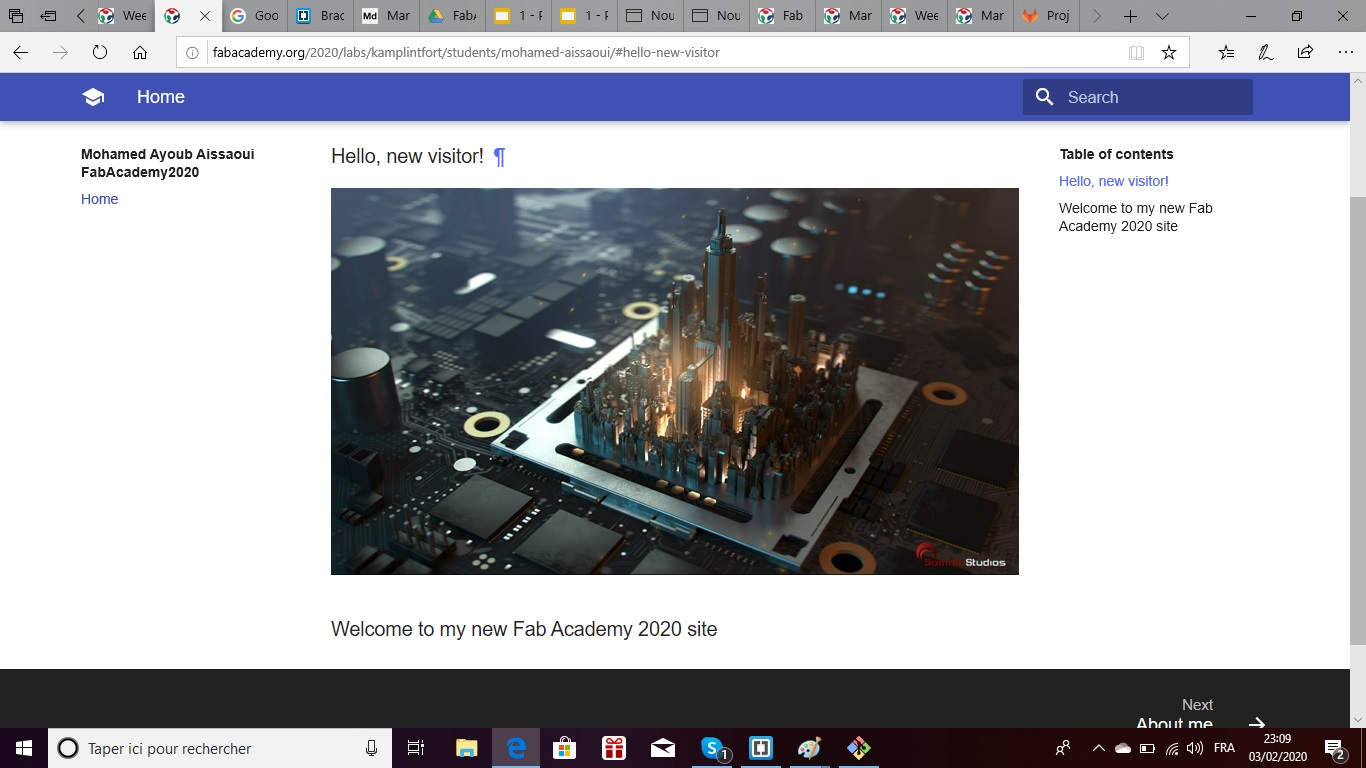The height and width of the screenshot is (768, 1366).
Task: Click the Search field in the blue header
Action: 1138,97
